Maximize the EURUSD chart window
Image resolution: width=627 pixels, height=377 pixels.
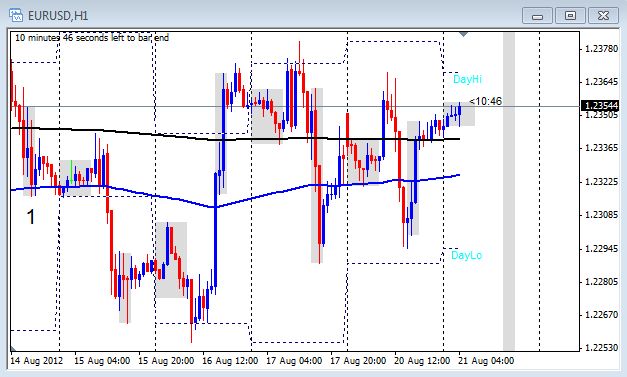click(x=570, y=16)
